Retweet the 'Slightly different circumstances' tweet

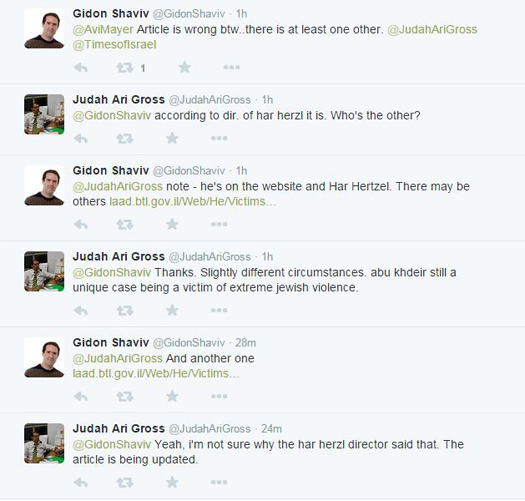point(125,310)
